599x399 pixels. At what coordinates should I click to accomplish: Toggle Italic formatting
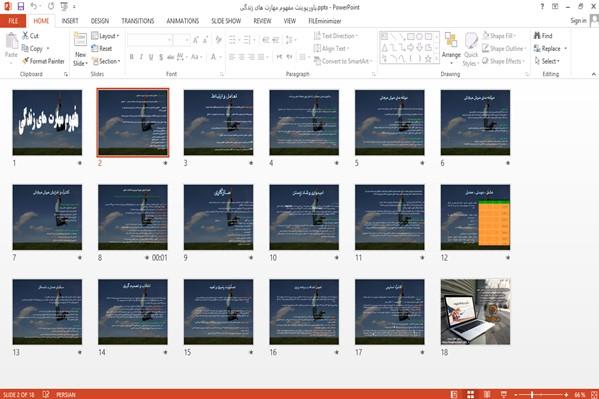click(141, 57)
